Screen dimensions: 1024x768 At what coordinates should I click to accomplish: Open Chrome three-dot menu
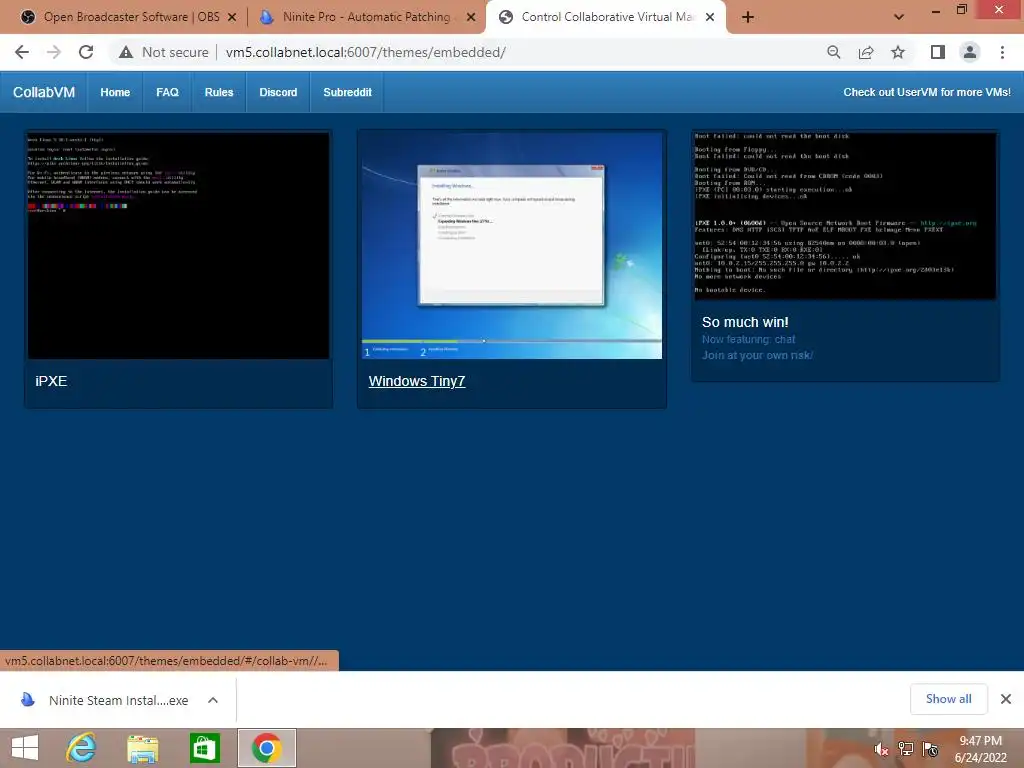coord(1002,52)
